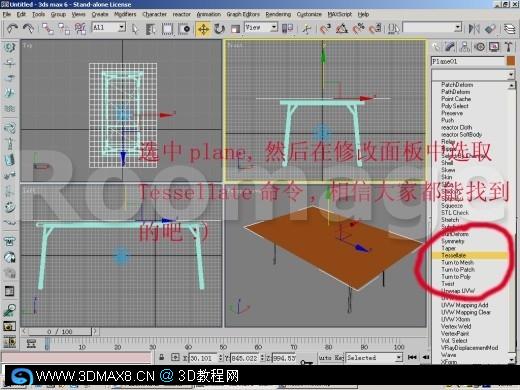Click Go to Start playback button
Screen dimensions: 520x390
412,357
